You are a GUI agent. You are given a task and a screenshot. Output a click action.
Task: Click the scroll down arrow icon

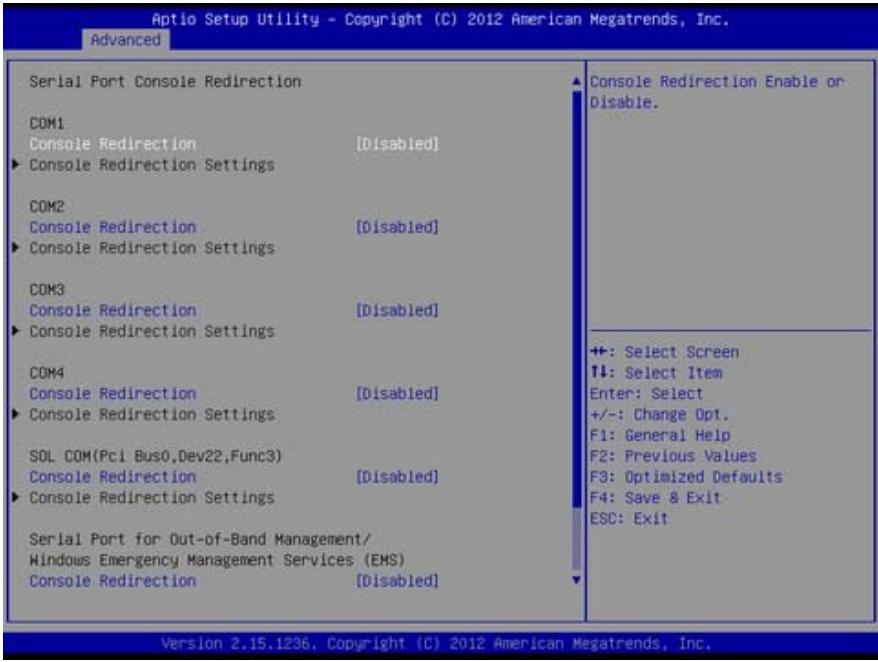[x=576, y=580]
